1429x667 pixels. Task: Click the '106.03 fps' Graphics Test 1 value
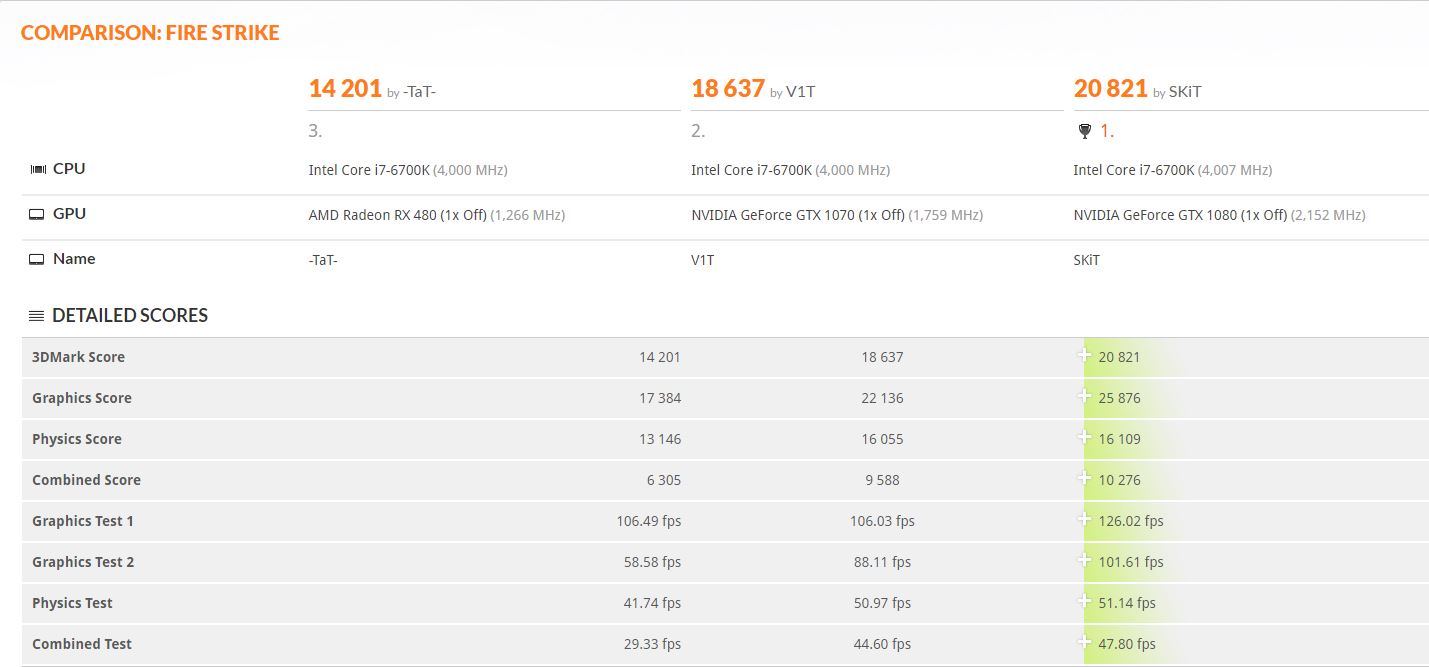click(882, 521)
